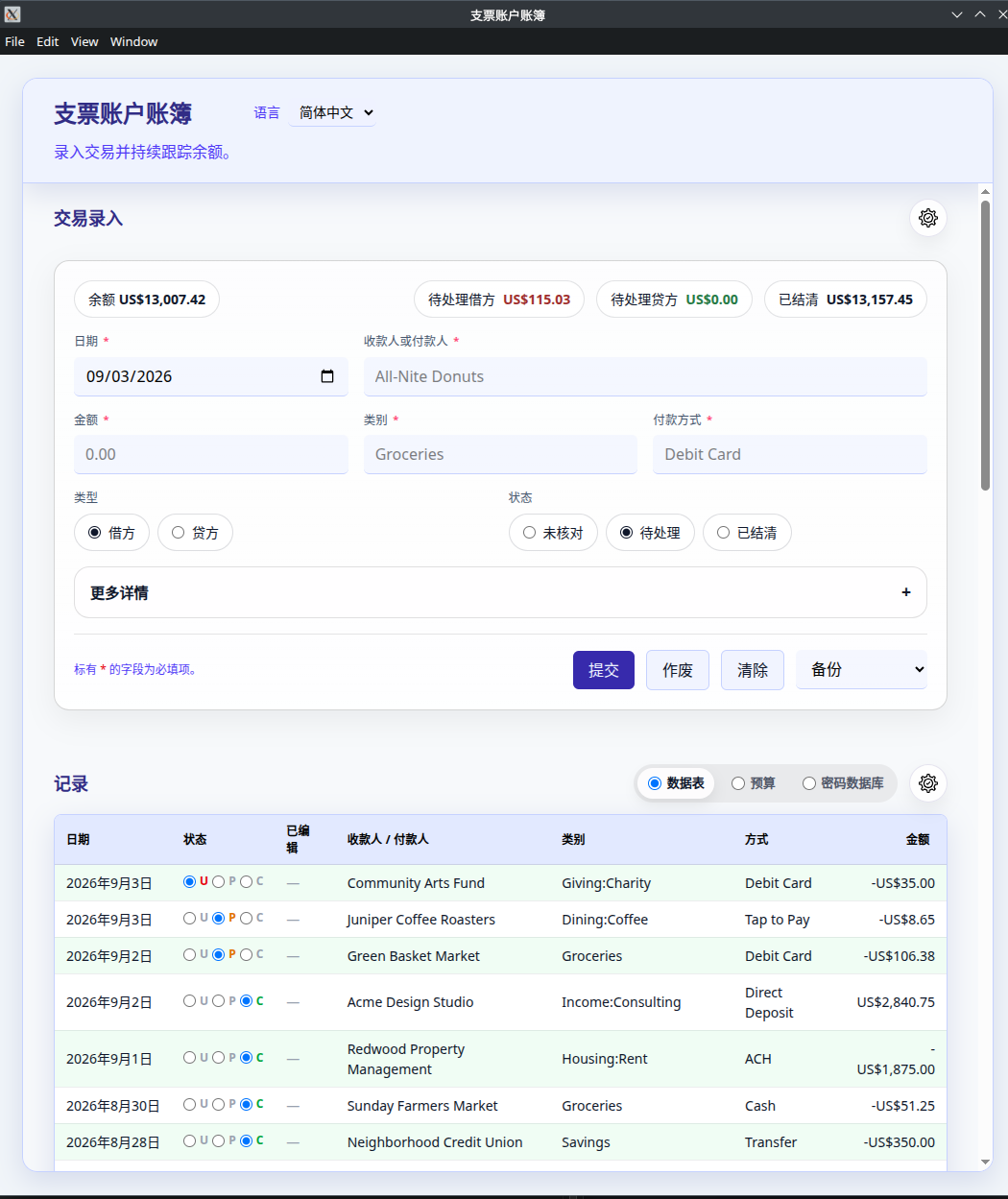Open the Window menu
Screen dimensions: 1008x1199
click(133, 41)
